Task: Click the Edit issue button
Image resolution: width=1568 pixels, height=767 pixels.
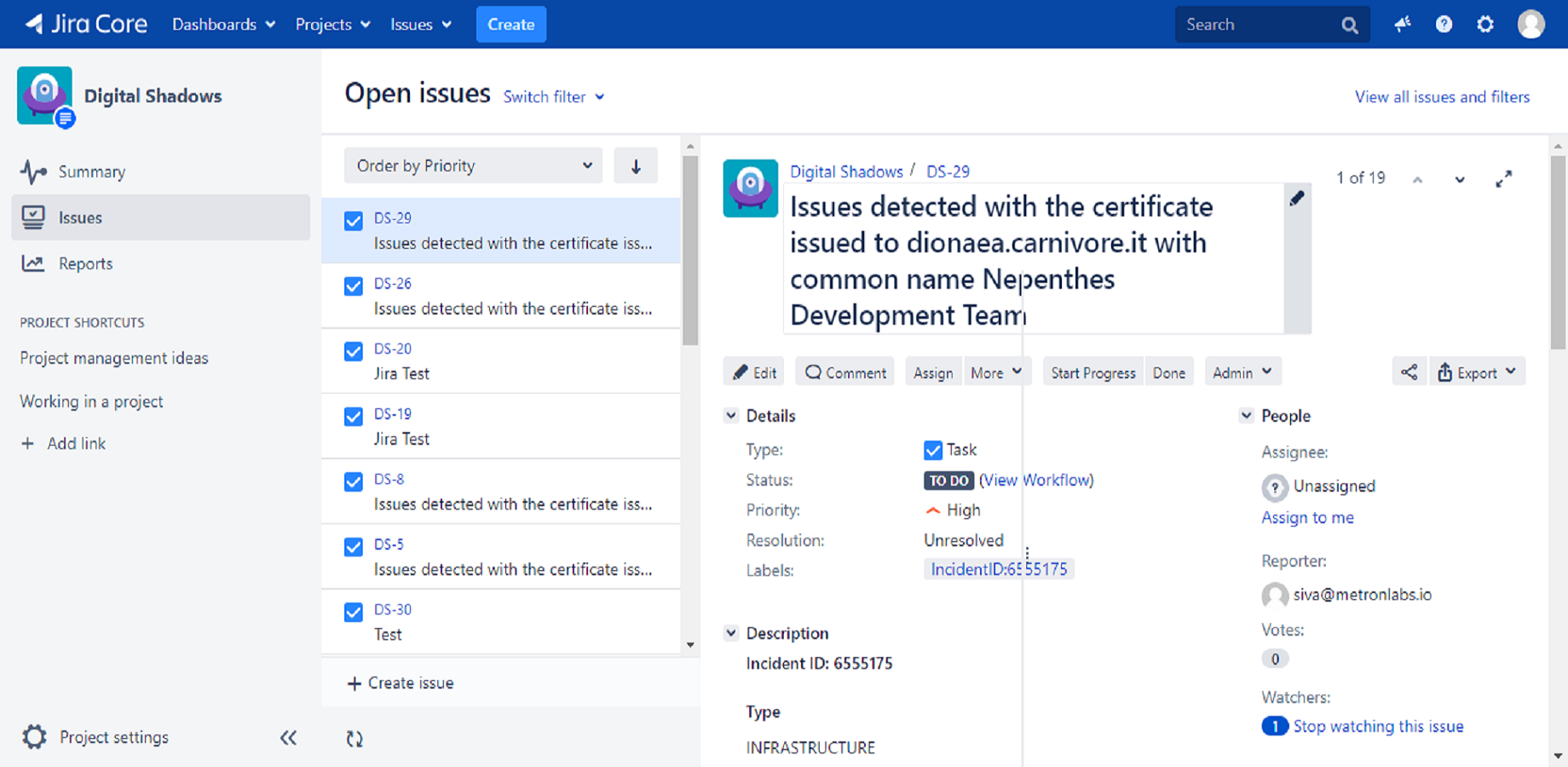Action: pyautogui.click(x=754, y=372)
